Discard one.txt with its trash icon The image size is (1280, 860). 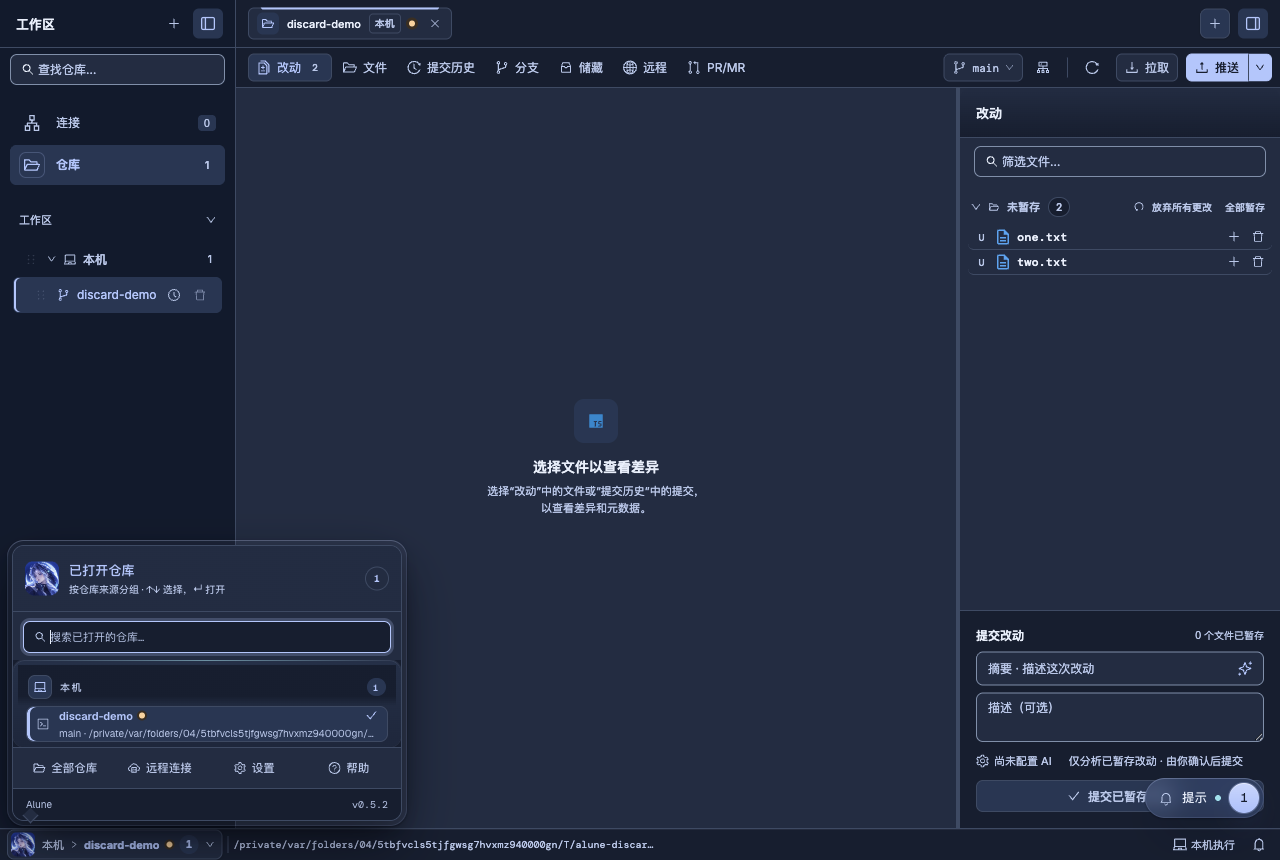click(1258, 237)
